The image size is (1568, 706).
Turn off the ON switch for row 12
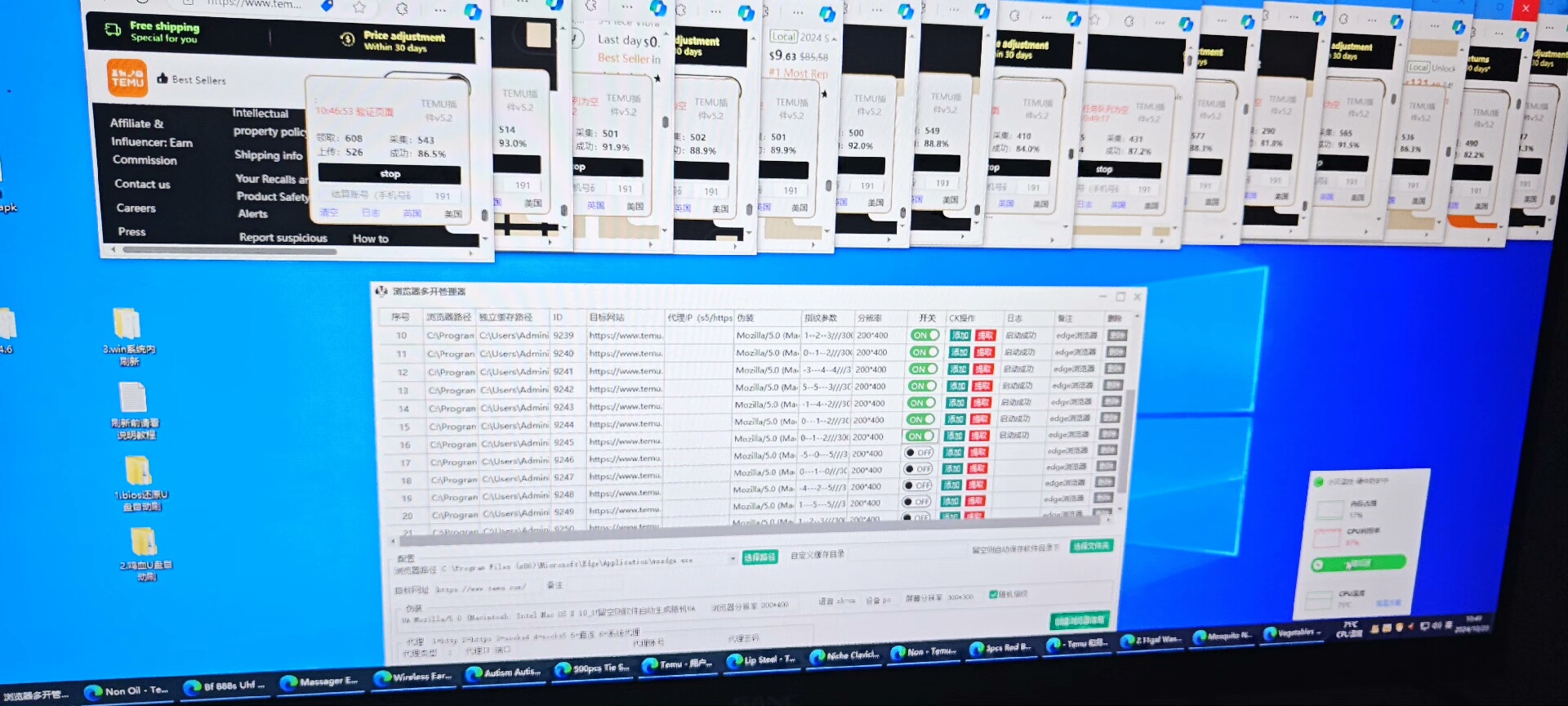pyautogui.click(x=923, y=369)
